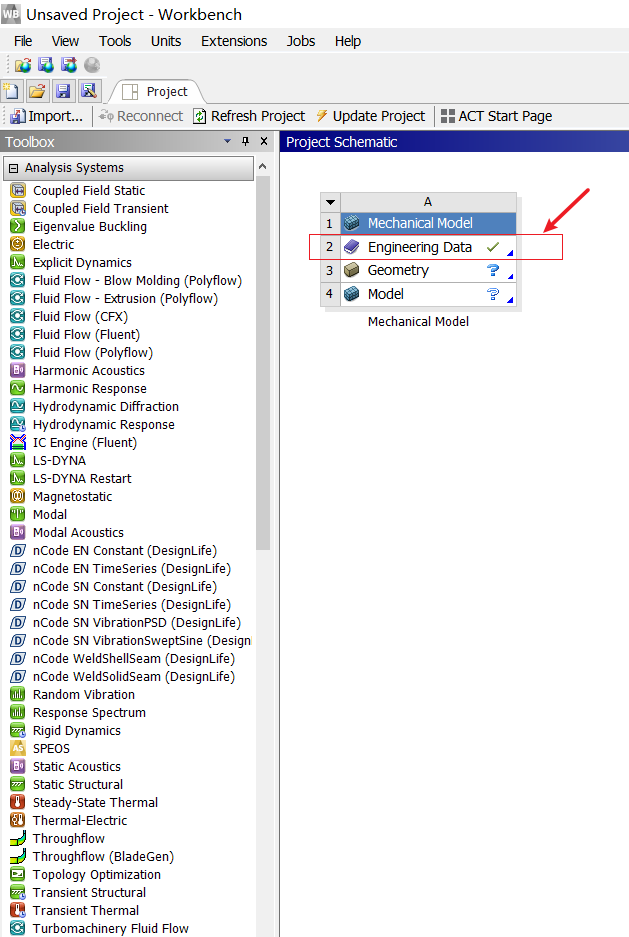The image size is (629, 937).
Task: Click the Toolbox scroll up arrow
Action: 263,167
